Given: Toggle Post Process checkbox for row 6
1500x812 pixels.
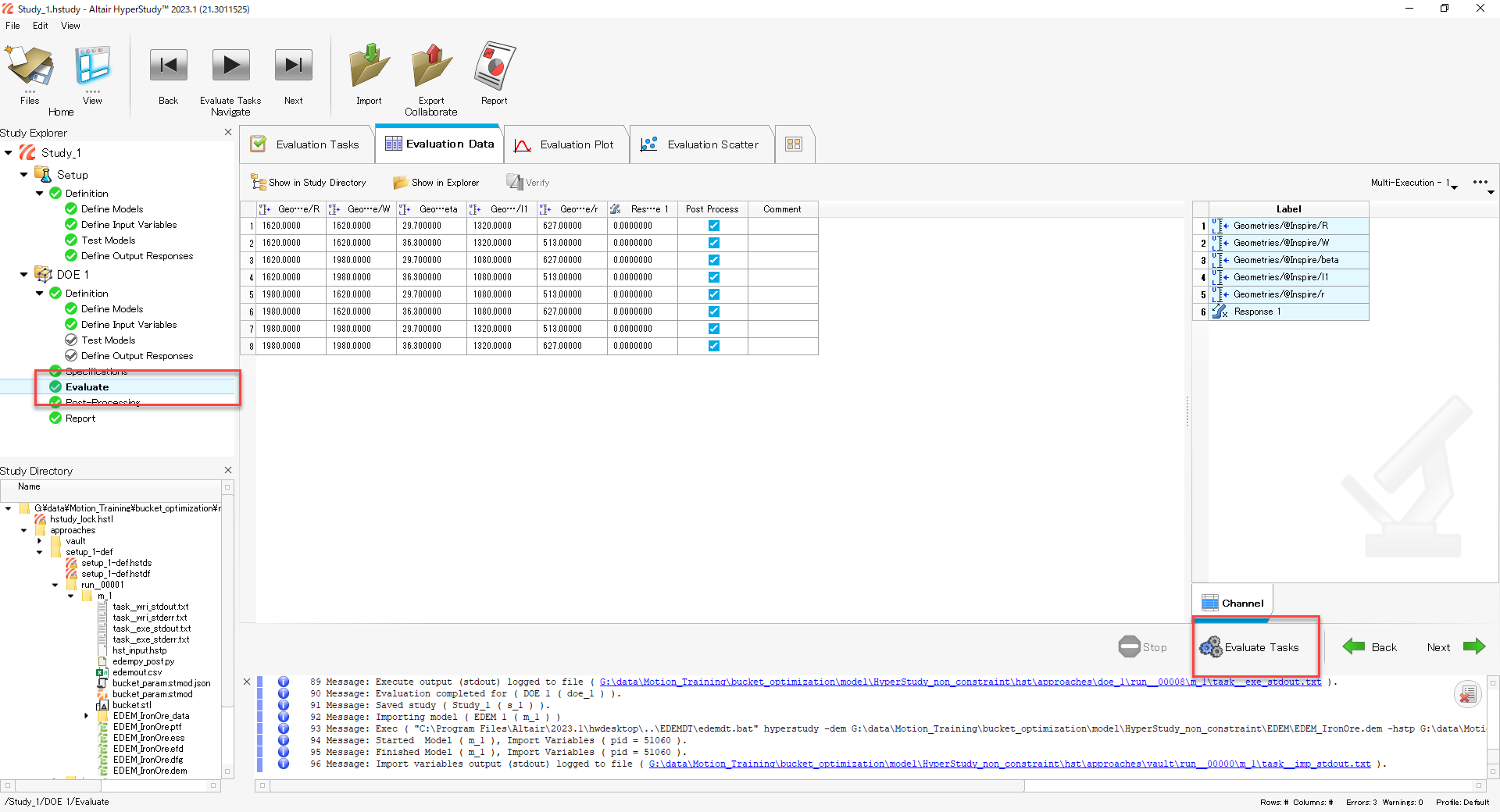Looking at the screenshot, I should 713,312.
